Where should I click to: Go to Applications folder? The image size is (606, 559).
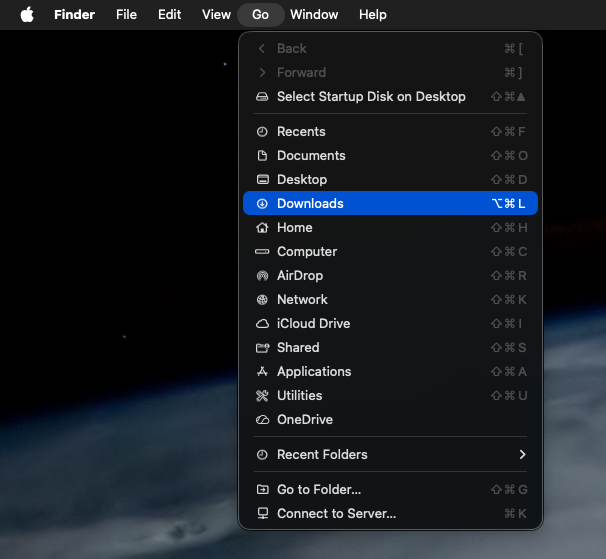pos(390,372)
